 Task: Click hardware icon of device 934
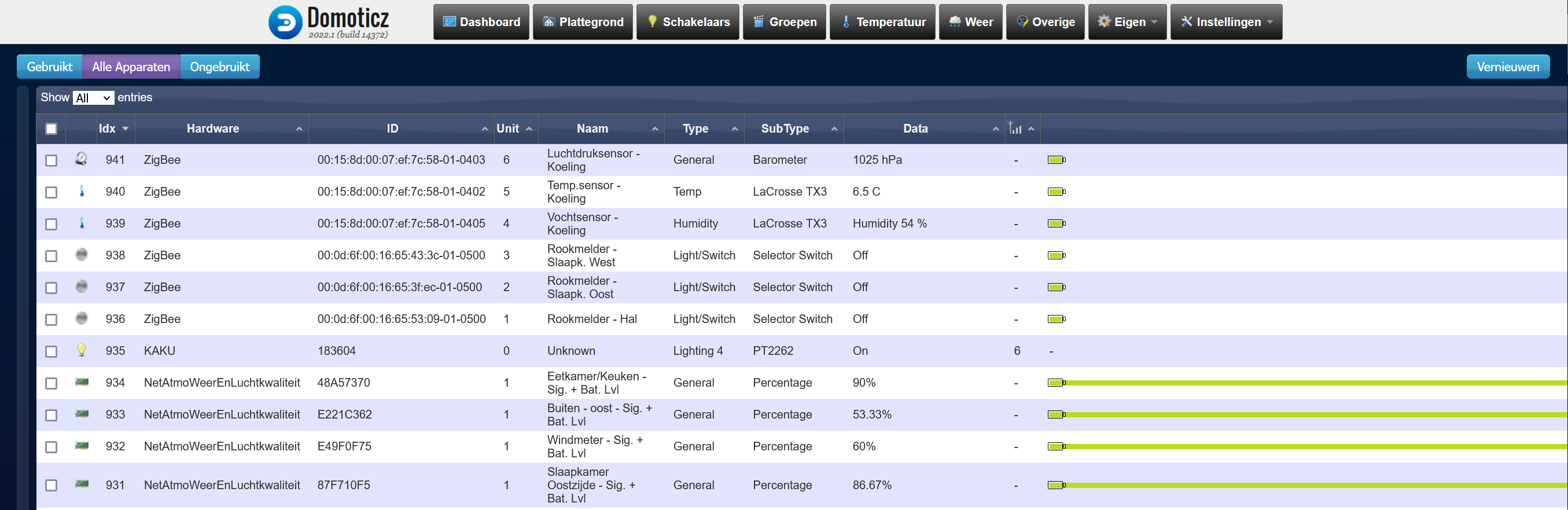click(x=82, y=382)
